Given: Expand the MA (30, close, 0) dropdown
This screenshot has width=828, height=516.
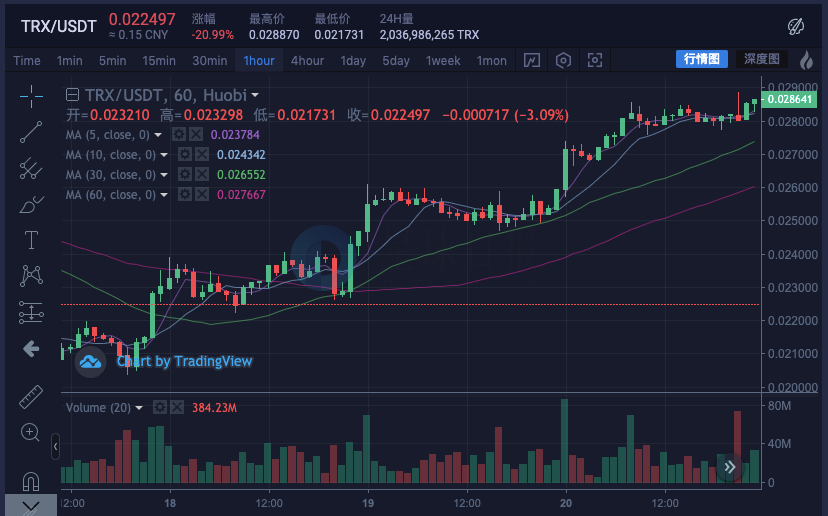Looking at the screenshot, I should coord(164,175).
